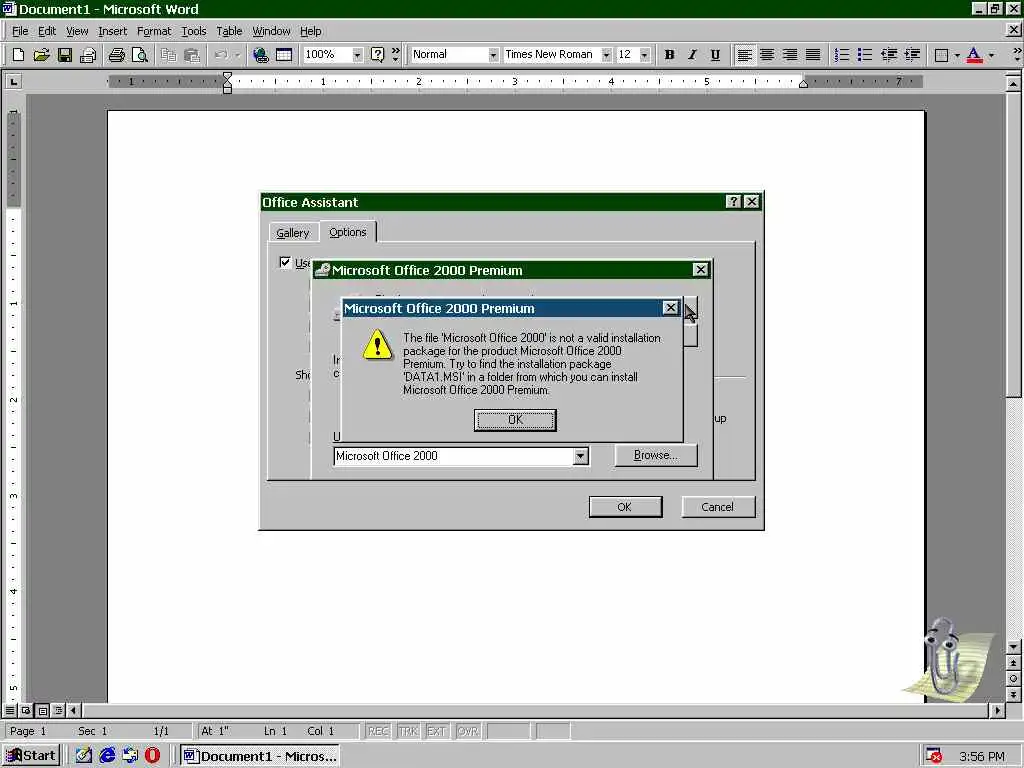Open the font size 12 dropdown
This screenshot has height=768, width=1024.
[x=645, y=55]
